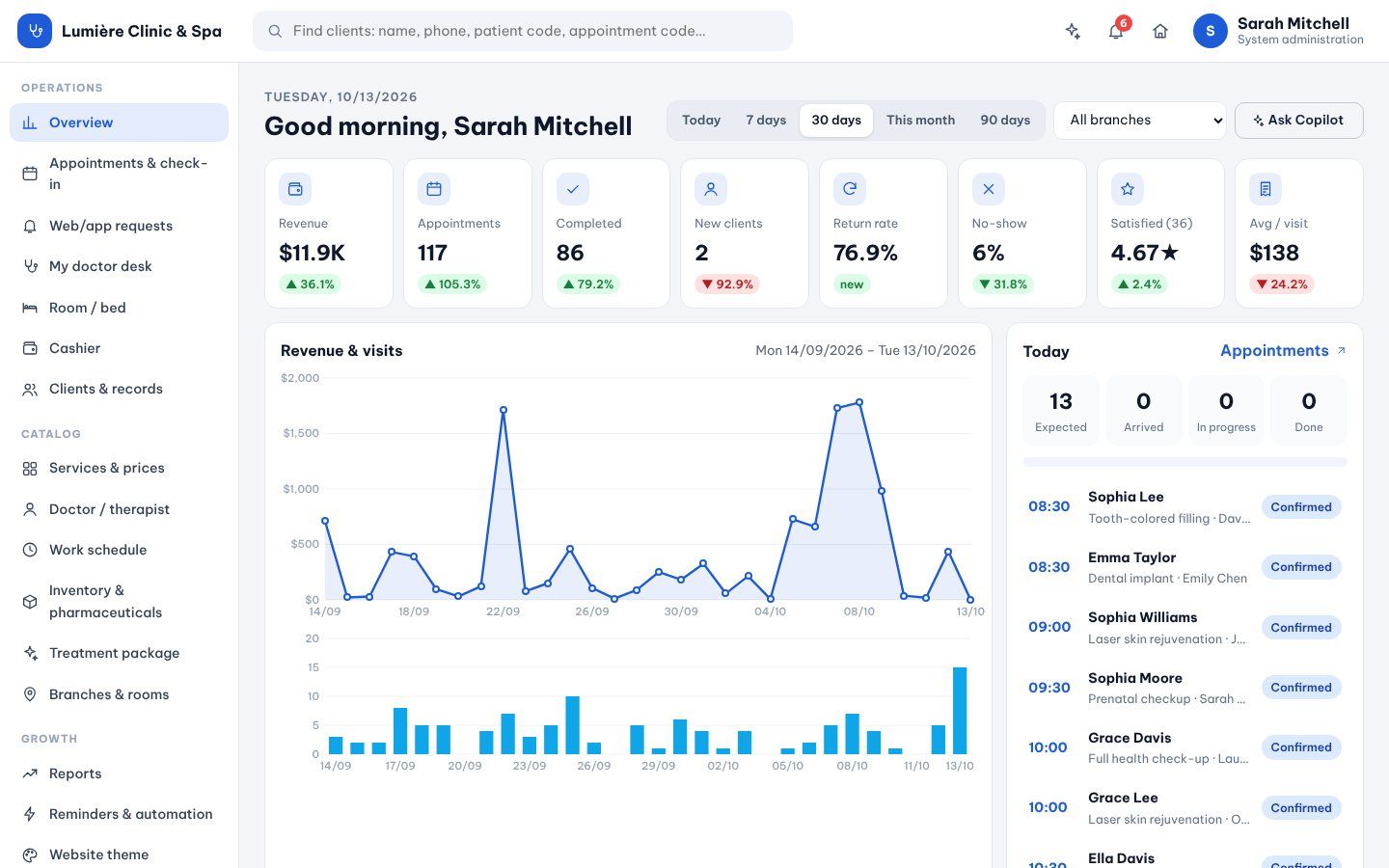
Task: Open Services & prices in sidebar
Action: tap(119, 468)
